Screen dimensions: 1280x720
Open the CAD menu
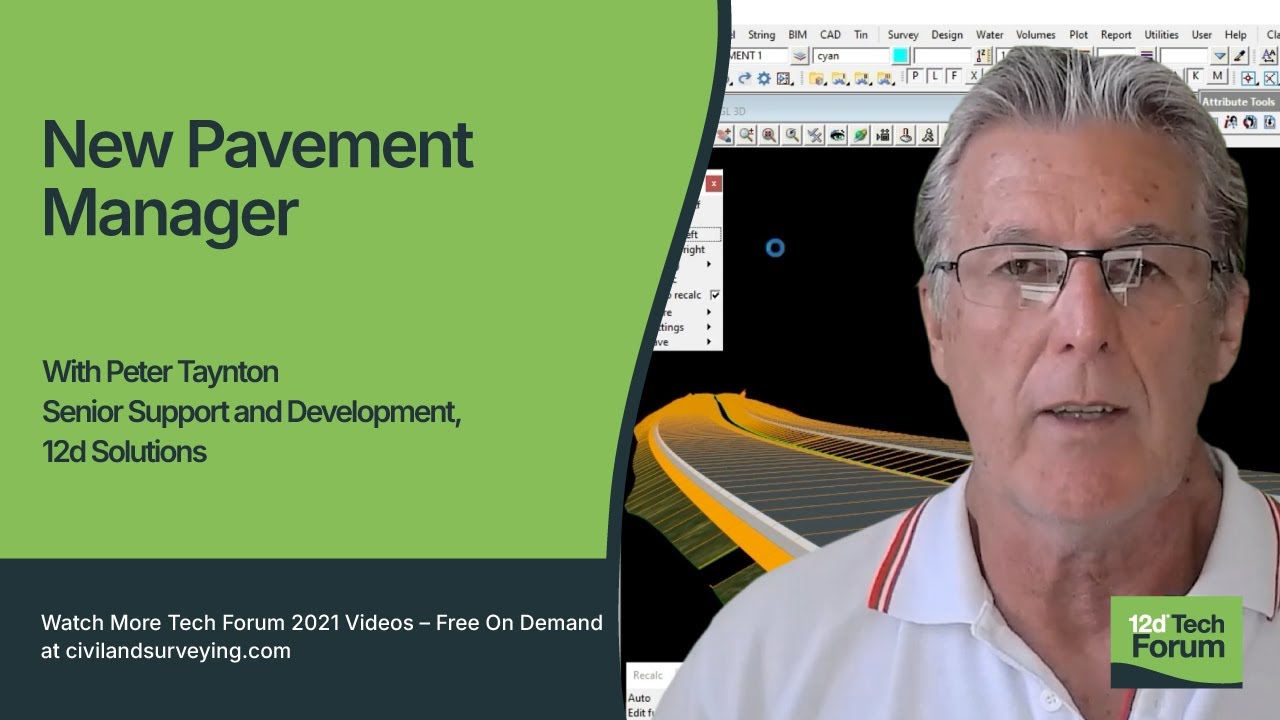(x=830, y=34)
